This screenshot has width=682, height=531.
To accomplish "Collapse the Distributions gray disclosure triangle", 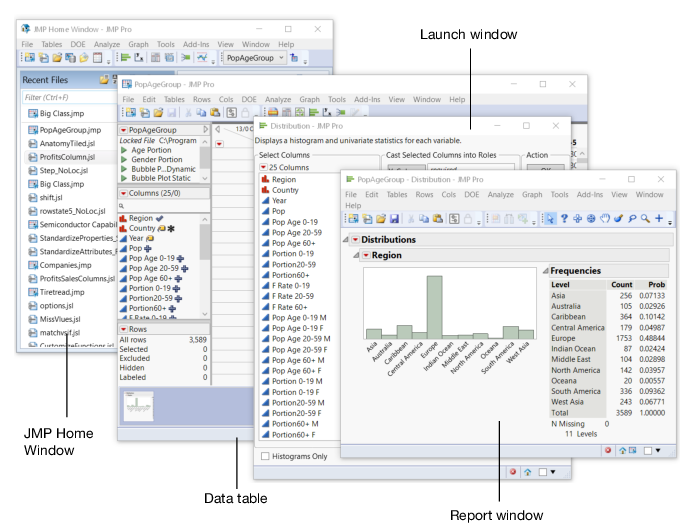I will point(346,240).
